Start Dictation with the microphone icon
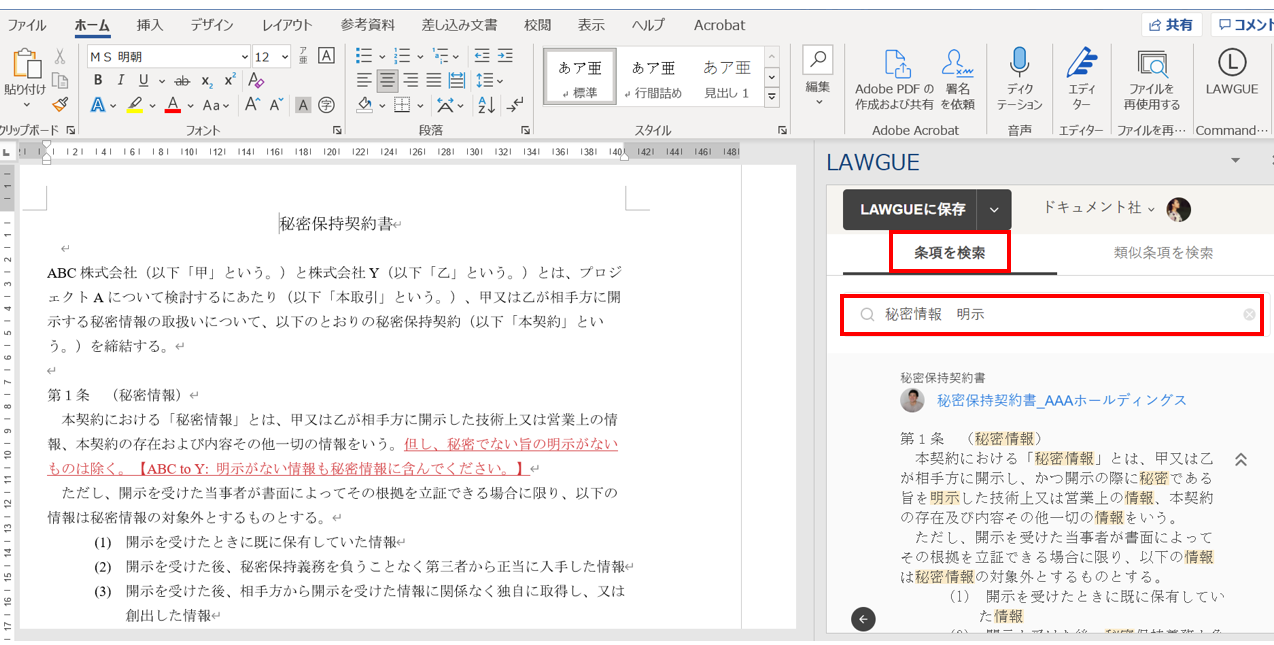Image resolution: width=1274 pixels, height=645 pixels. tap(1019, 64)
